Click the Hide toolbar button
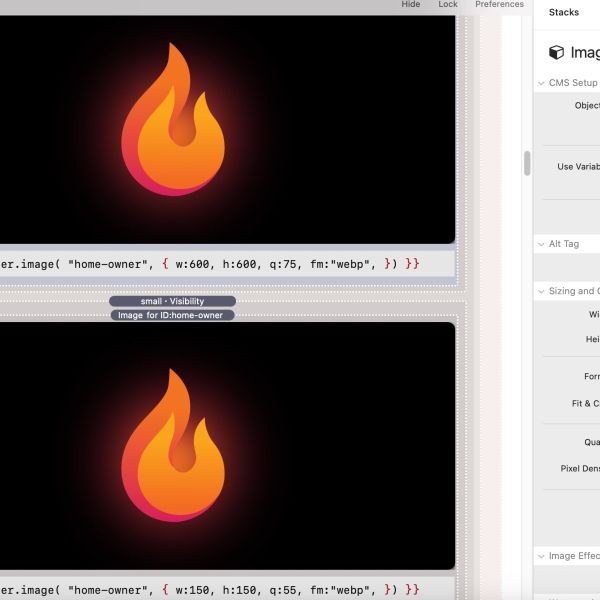This screenshot has height=600, width=600. tap(411, 4)
